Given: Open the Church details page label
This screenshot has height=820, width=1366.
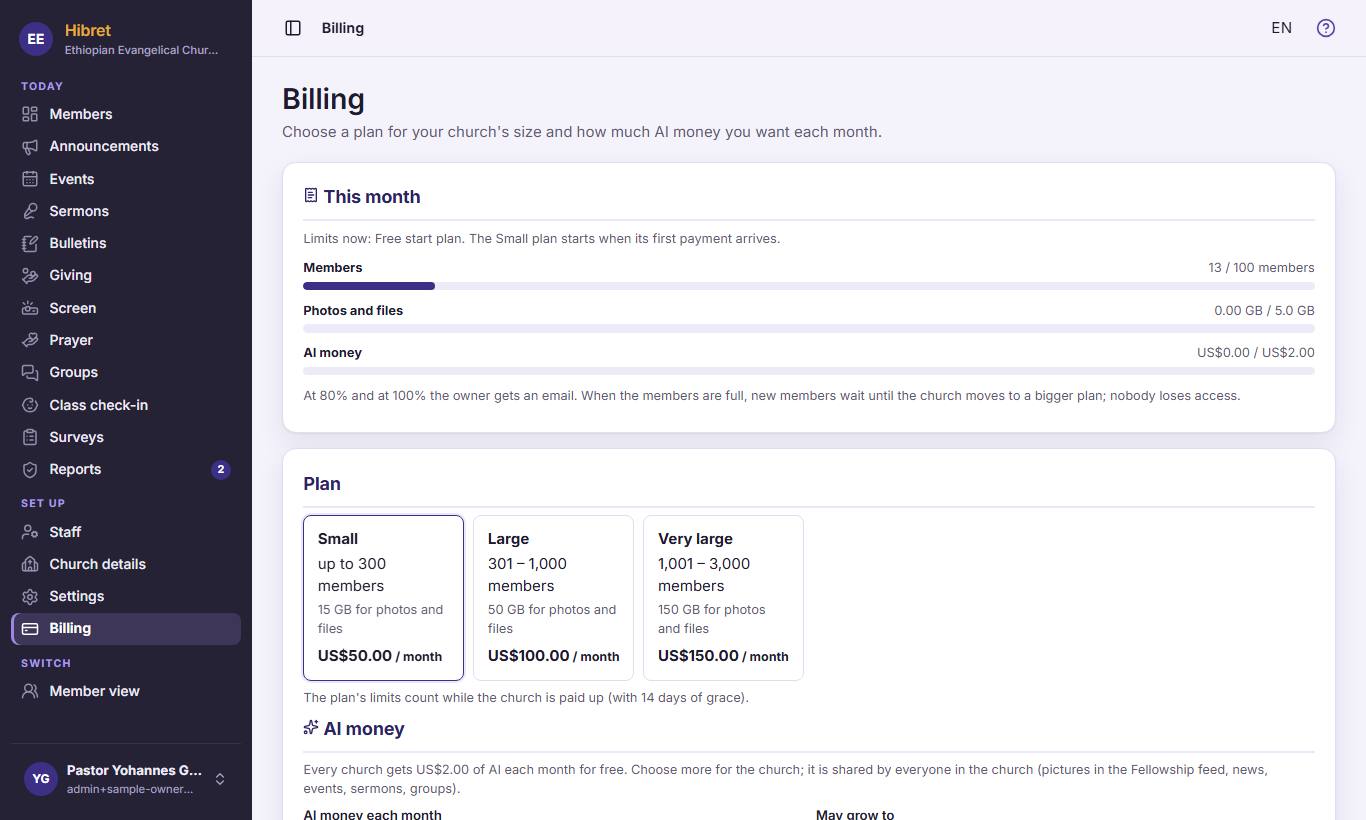Looking at the screenshot, I should [x=97, y=564].
